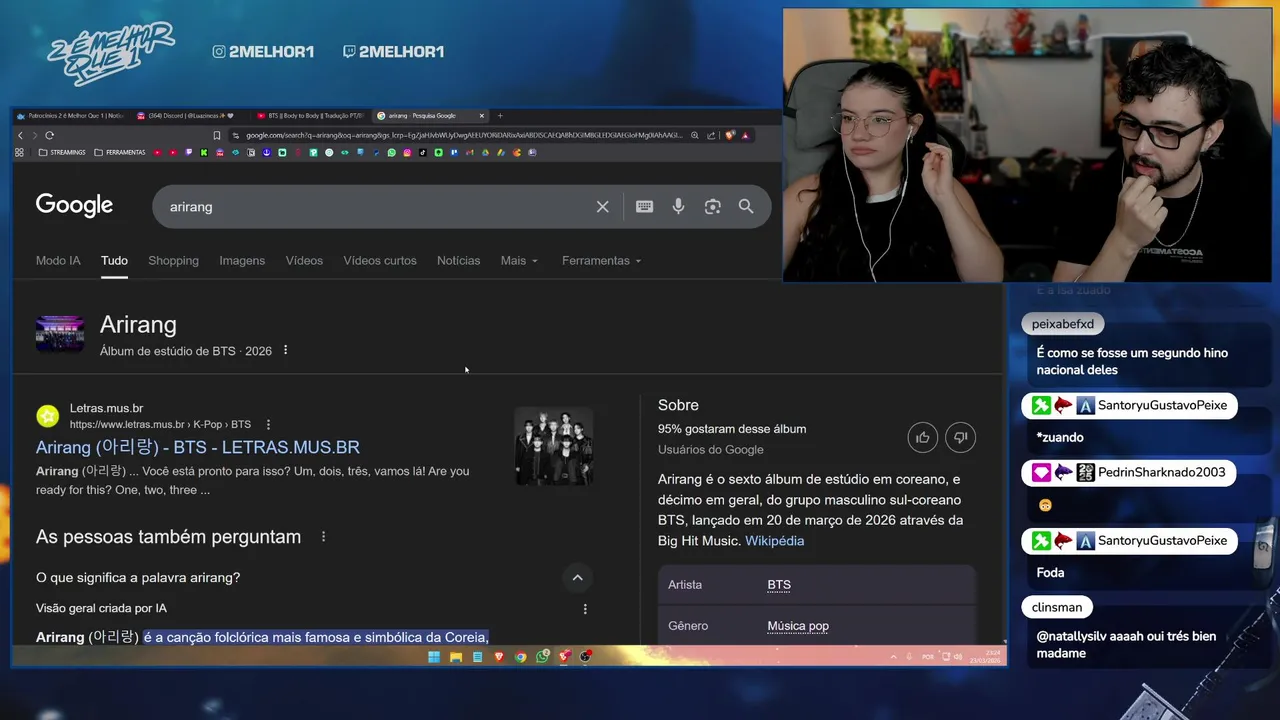This screenshot has height=720, width=1280.
Task: Open Google Chrome from the taskbar
Action: [x=520, y=657]
